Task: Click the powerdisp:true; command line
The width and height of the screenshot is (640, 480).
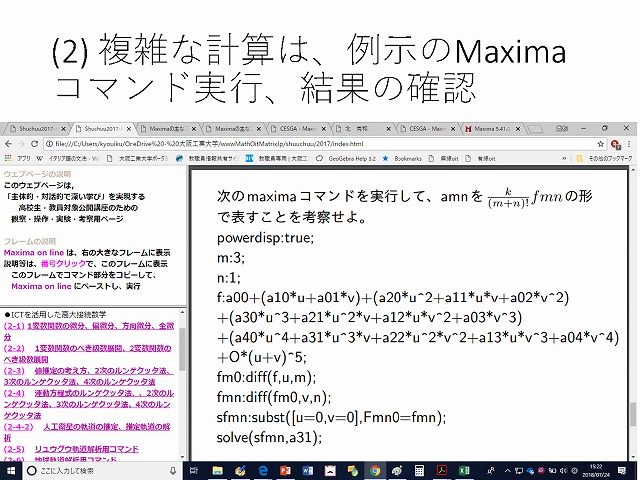Action: [x=265, y=238]
